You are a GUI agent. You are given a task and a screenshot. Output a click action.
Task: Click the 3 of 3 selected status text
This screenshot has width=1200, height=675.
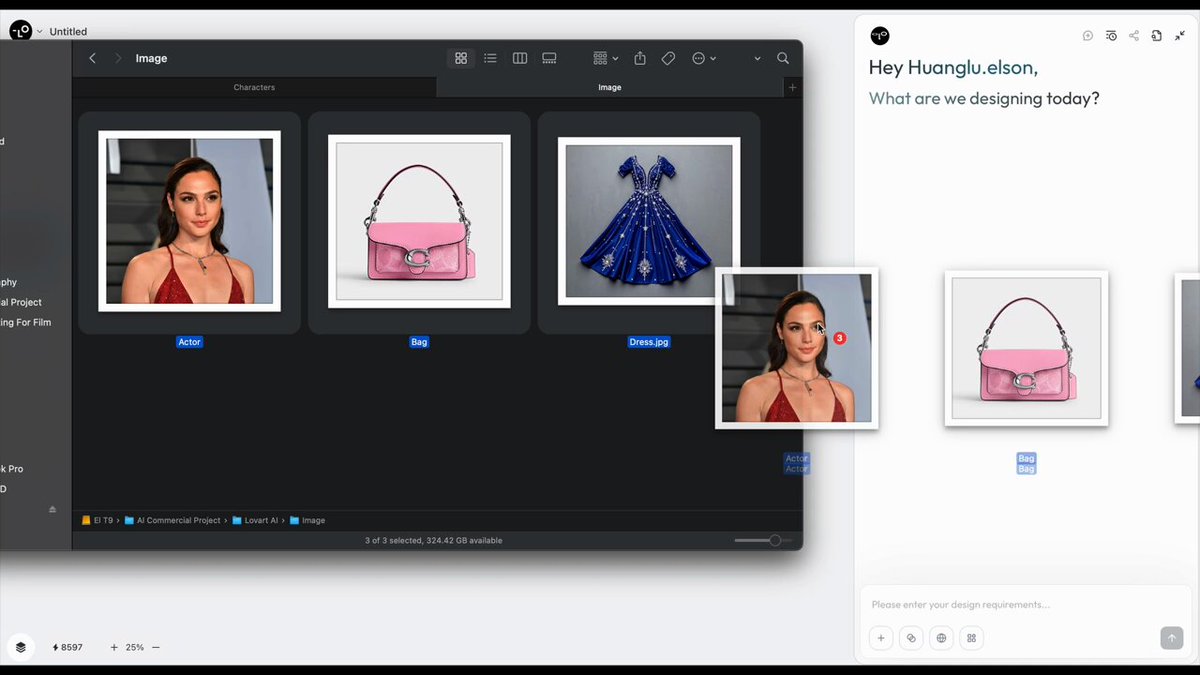434,540
